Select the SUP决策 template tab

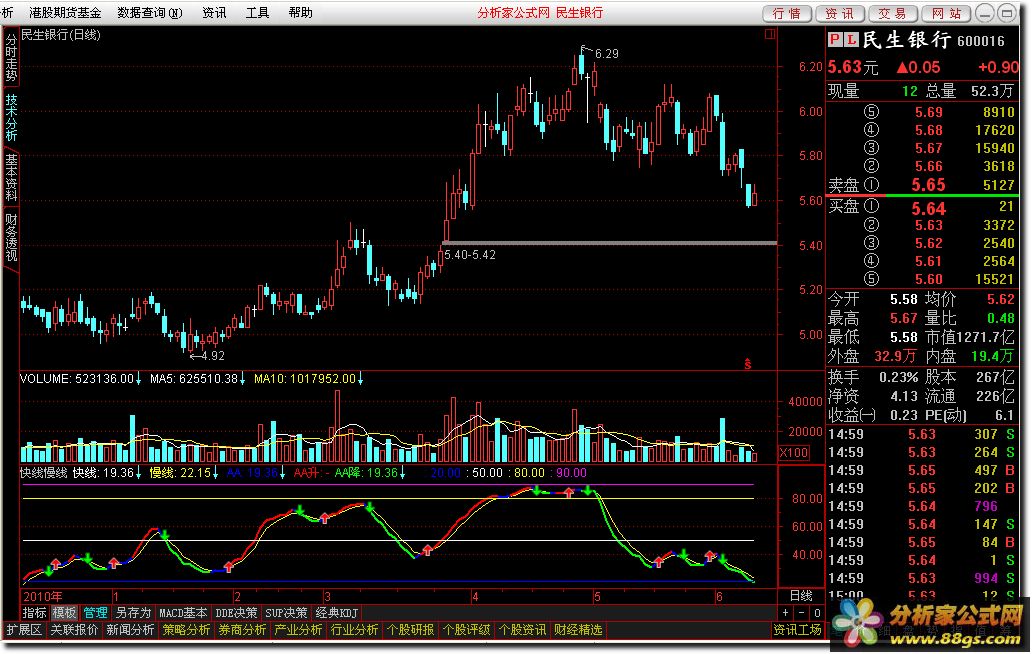coord(286,613)
